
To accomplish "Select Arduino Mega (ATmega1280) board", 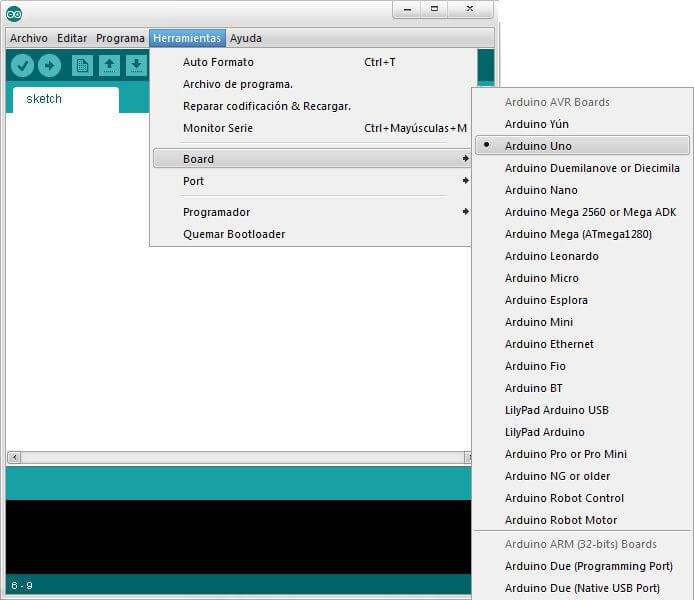I will pyautogui.click(x=582, y=234).
